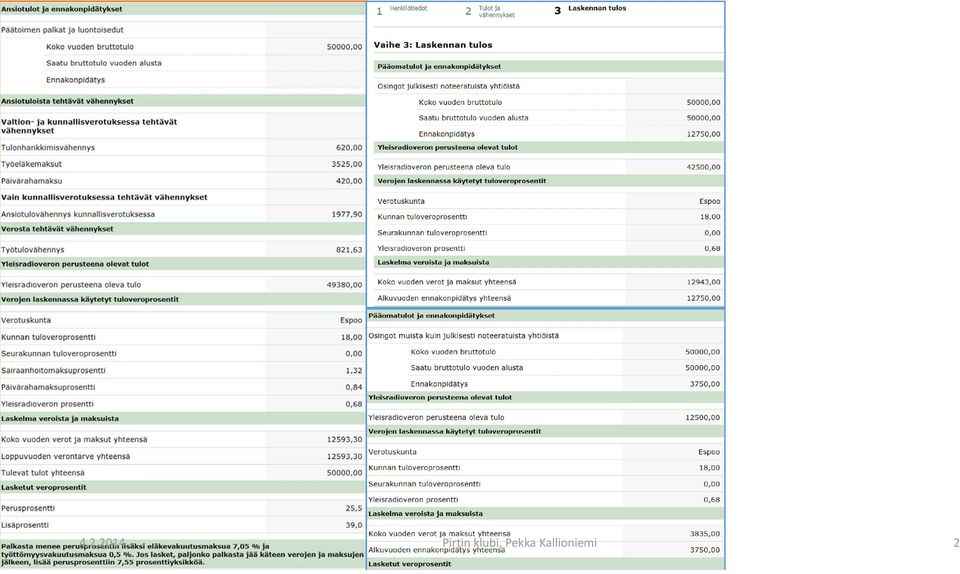Click the 'Verosta tehtävät vähennykset' header
The image size is (960, 574).
(182, 229)
